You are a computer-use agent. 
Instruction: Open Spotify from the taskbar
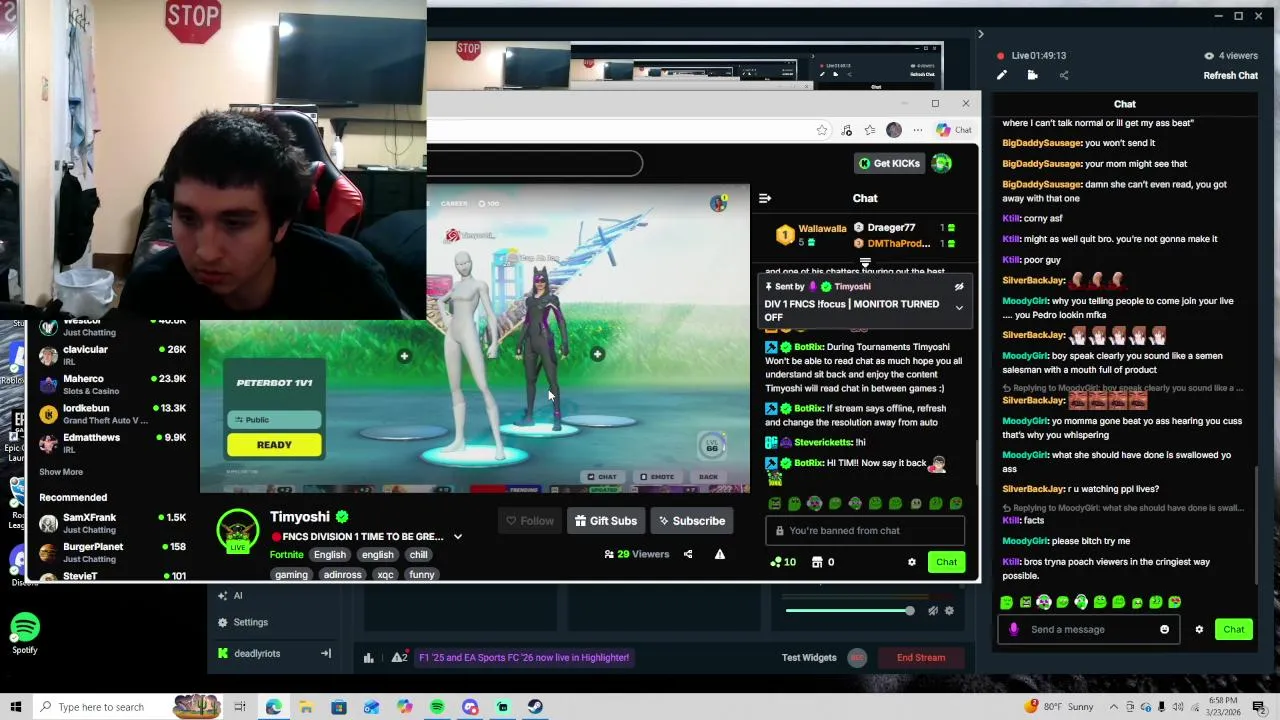tap(437, 707)
